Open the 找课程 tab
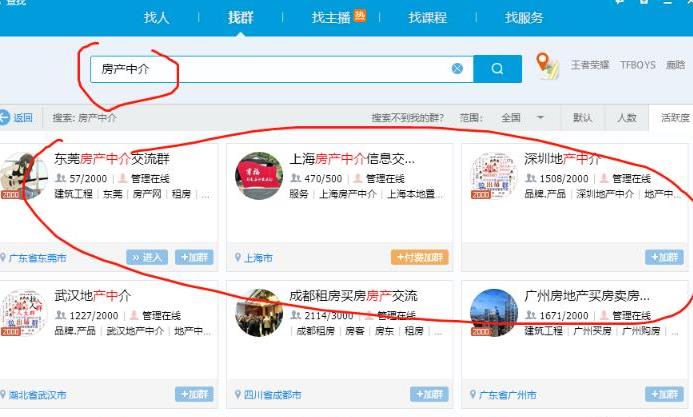Viewport: 693px width, 417px height. coord(427,18)
